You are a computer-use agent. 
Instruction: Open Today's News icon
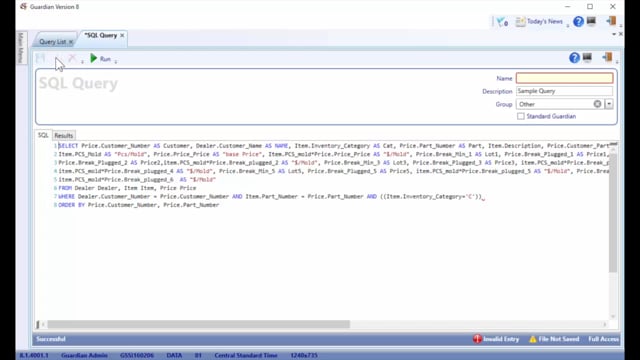[520, 22]
